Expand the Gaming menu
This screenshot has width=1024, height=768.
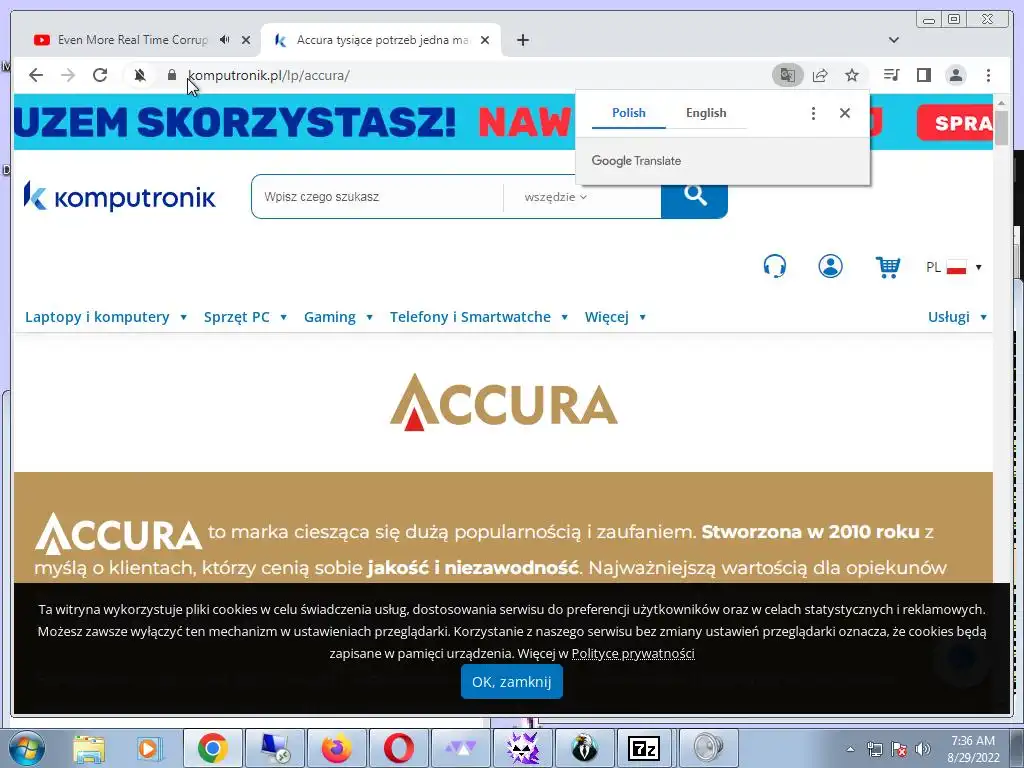pos(338,317)
